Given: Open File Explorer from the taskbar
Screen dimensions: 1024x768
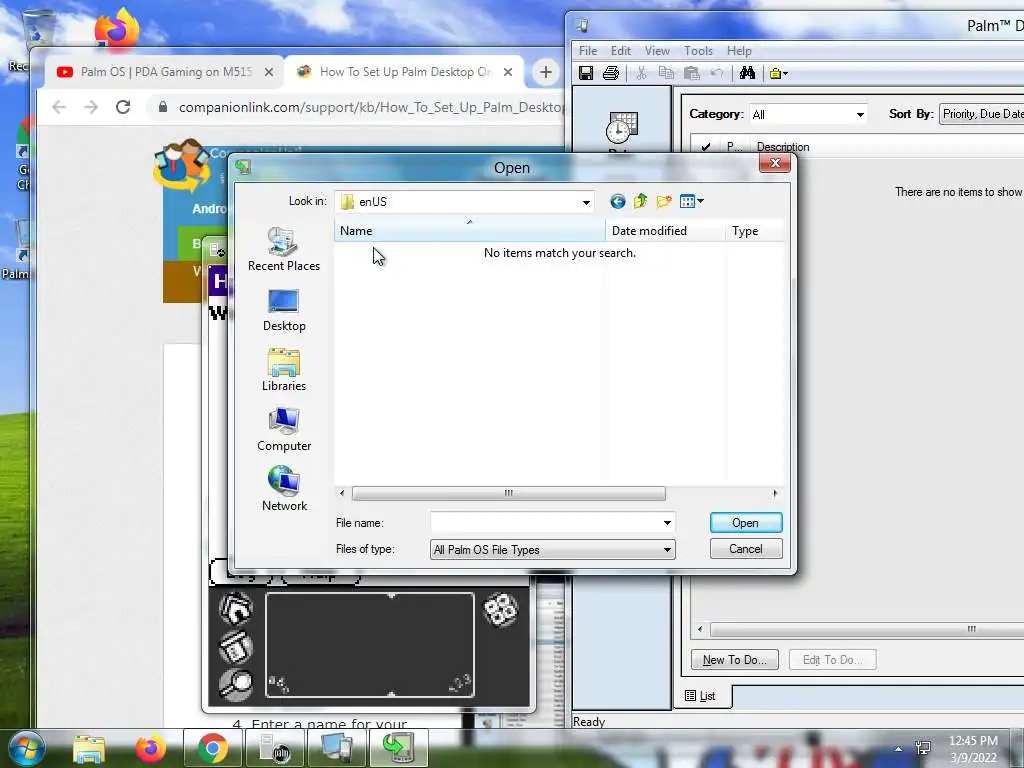Looking at the screenshot, I should [89, 749].
